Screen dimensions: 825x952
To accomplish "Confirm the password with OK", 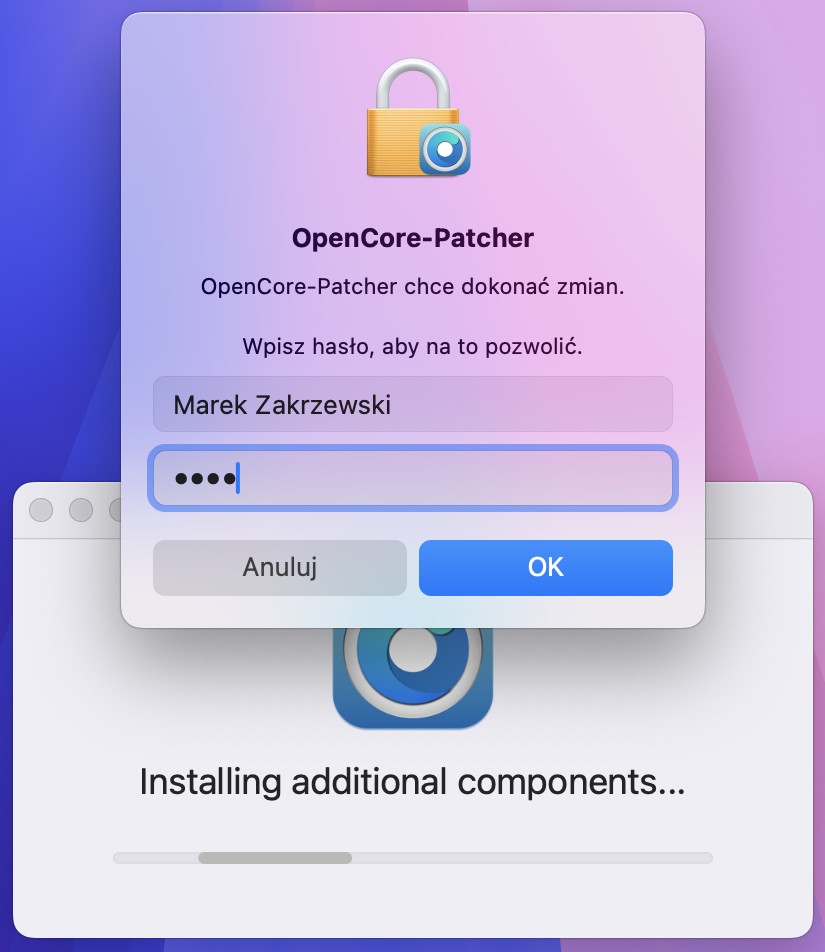I will (x=546, y=568).
